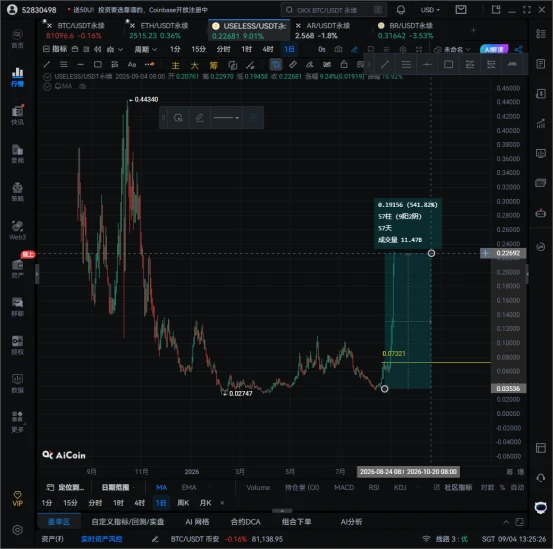Viewport: 554px width, 549px height.
Task: Click the OKX BTC/USDT search field
Action: (334, 10)
